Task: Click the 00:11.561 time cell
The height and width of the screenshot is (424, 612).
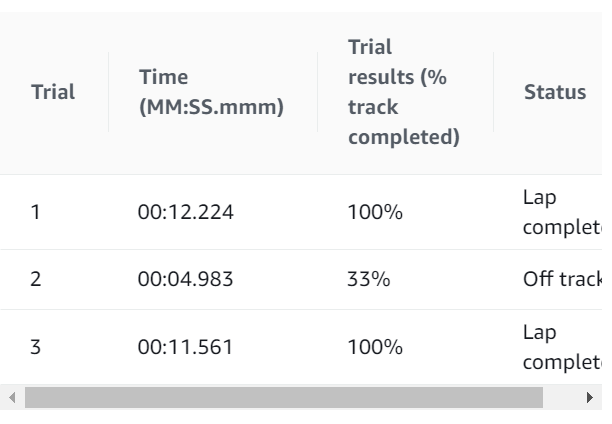Action: 185,347
